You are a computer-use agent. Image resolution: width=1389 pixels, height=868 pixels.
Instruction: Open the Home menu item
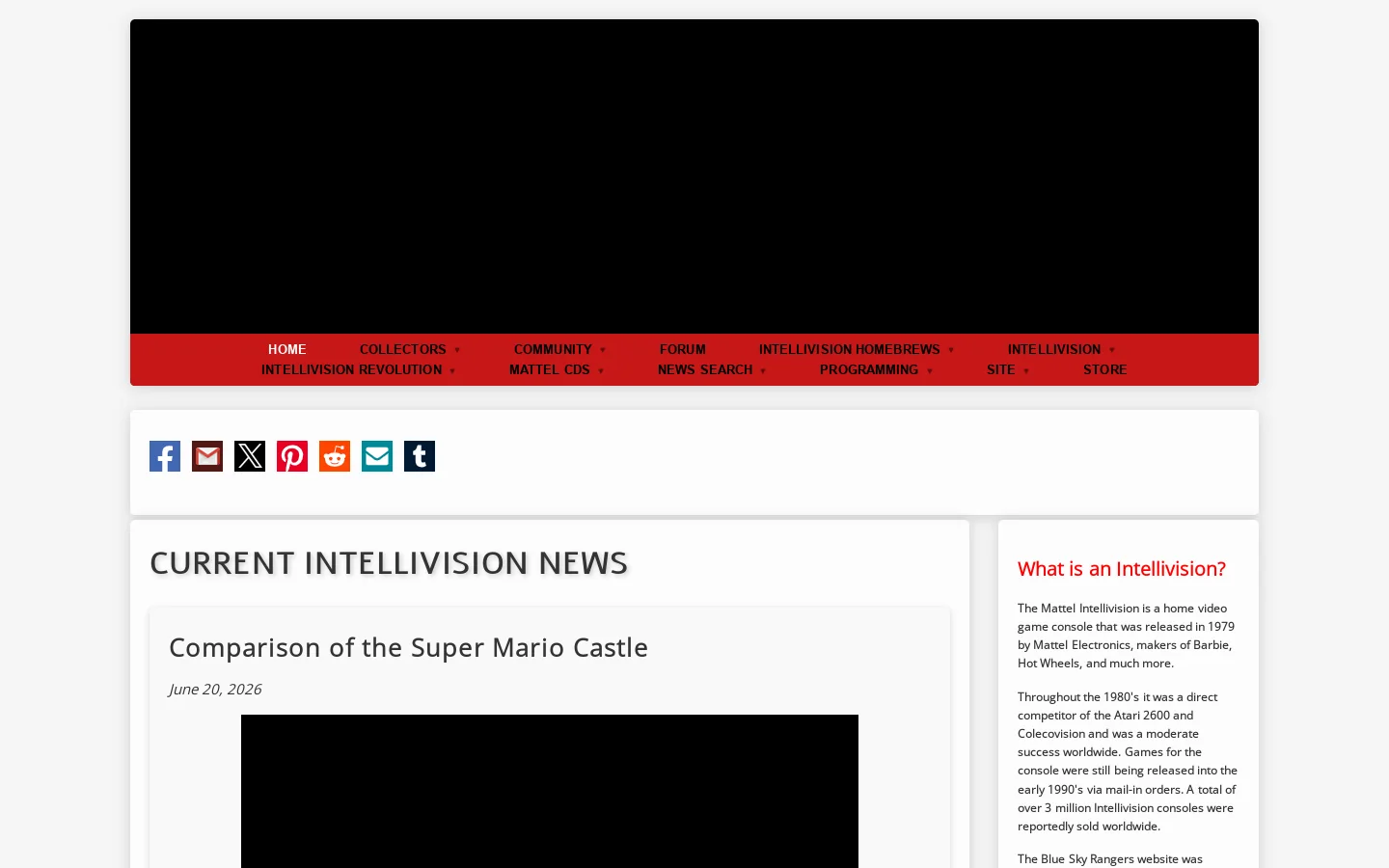287,349
